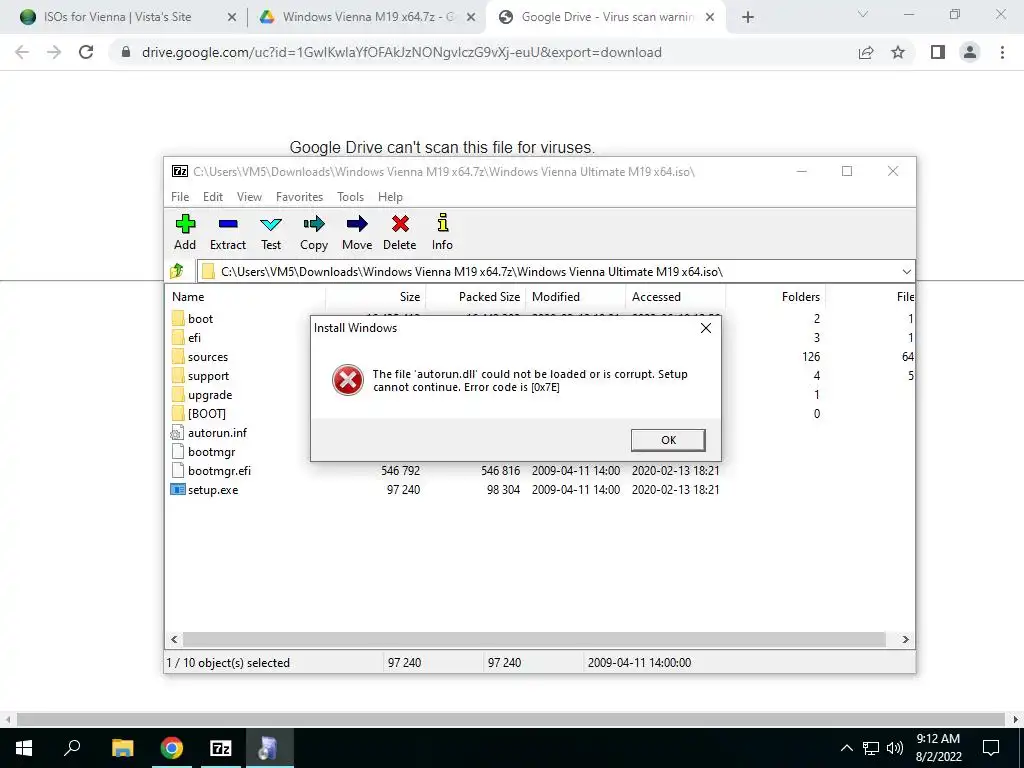Share this page from the address bar
The width and height of the screenshot is (1024, 768).
866,52
